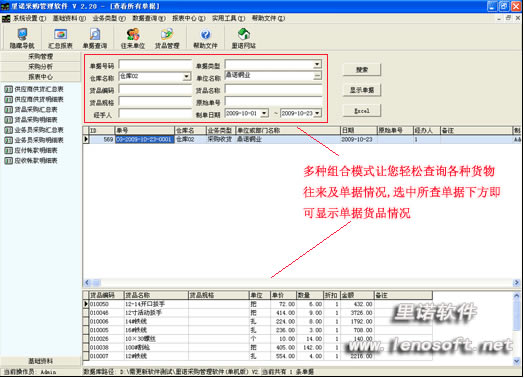The image size is (524, 378).
Task: Click the Excel export button
Action: coord(362,111)
